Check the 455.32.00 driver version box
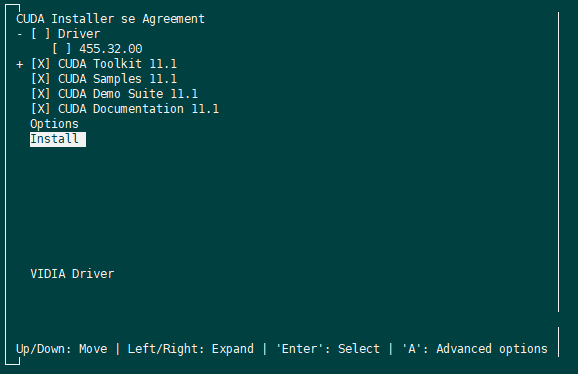The height and width of the screenshot is (374, 578). 62,49
